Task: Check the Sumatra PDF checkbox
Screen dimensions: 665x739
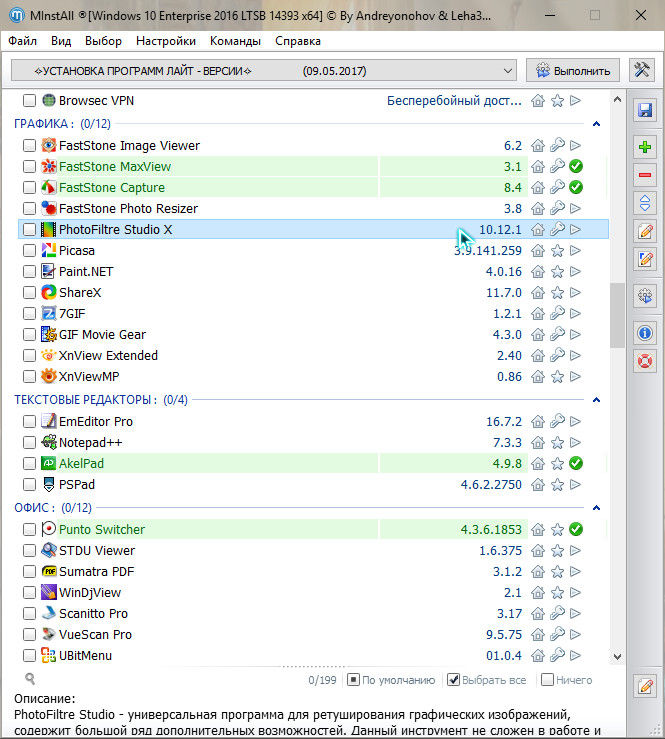Action: [x=29, y=571]
